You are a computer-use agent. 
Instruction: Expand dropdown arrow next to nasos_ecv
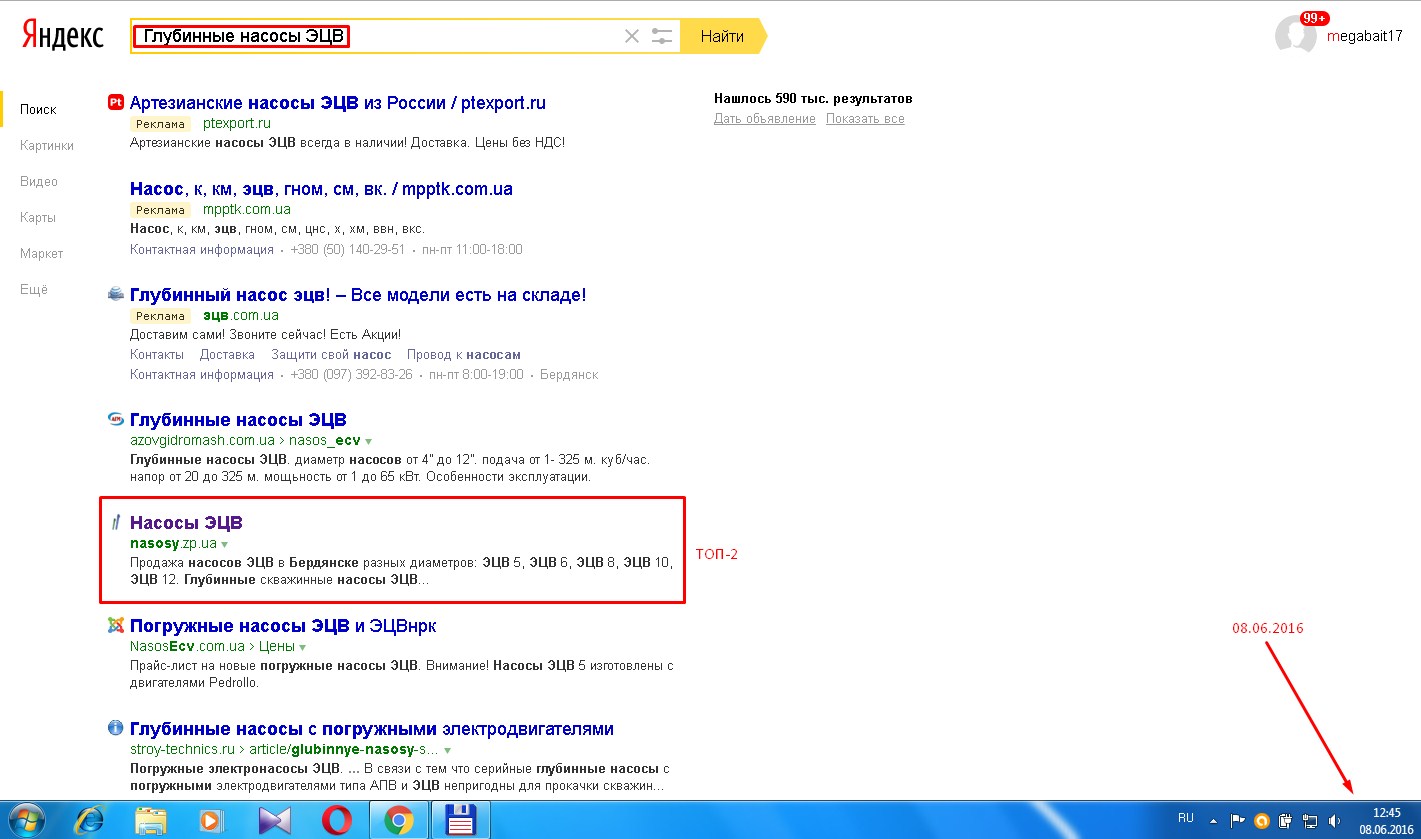click(x=369, y=441)
